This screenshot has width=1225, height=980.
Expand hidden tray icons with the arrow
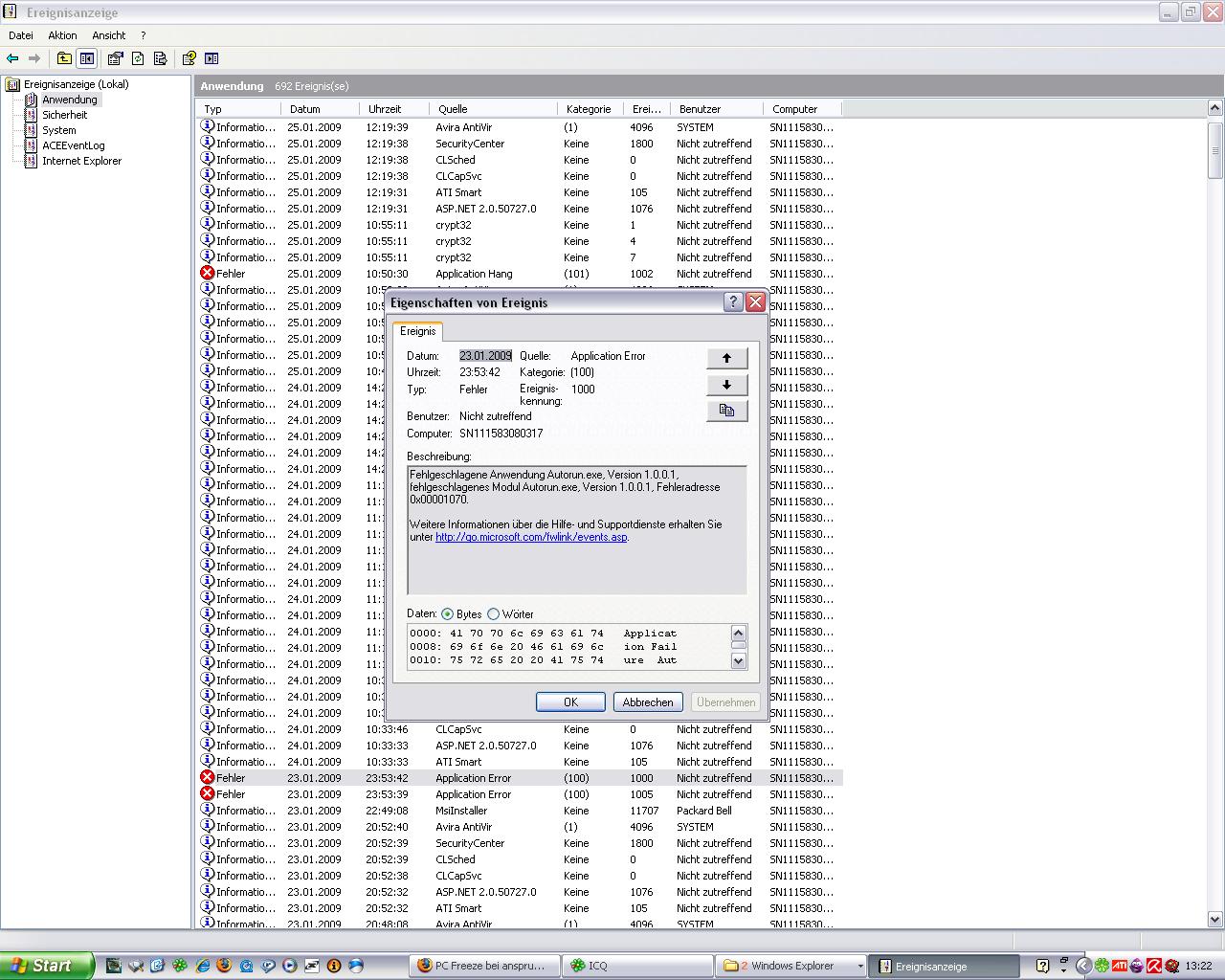(1083, 966)
